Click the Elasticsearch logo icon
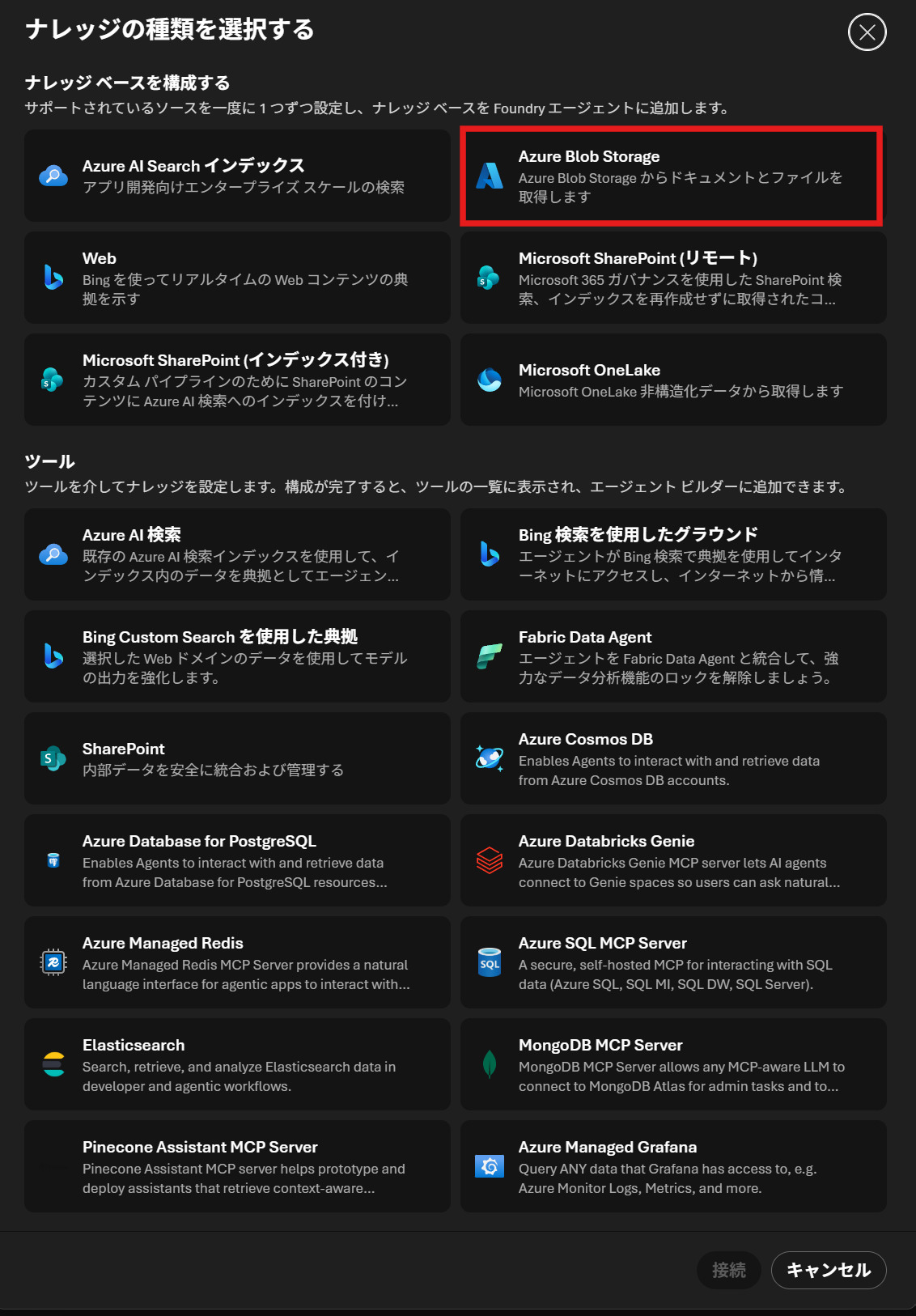916x1316 pixels. pos(53,1064)
